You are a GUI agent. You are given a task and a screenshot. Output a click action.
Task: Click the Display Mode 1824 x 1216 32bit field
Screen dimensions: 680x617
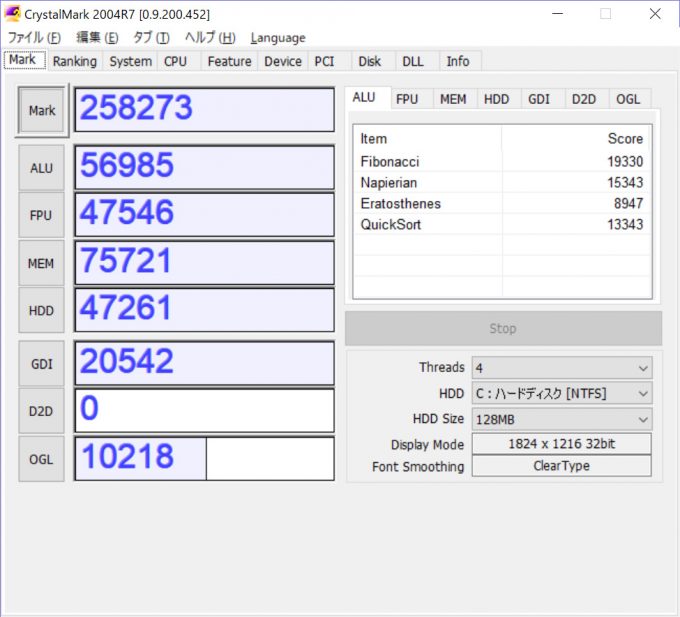coord(562,444)
